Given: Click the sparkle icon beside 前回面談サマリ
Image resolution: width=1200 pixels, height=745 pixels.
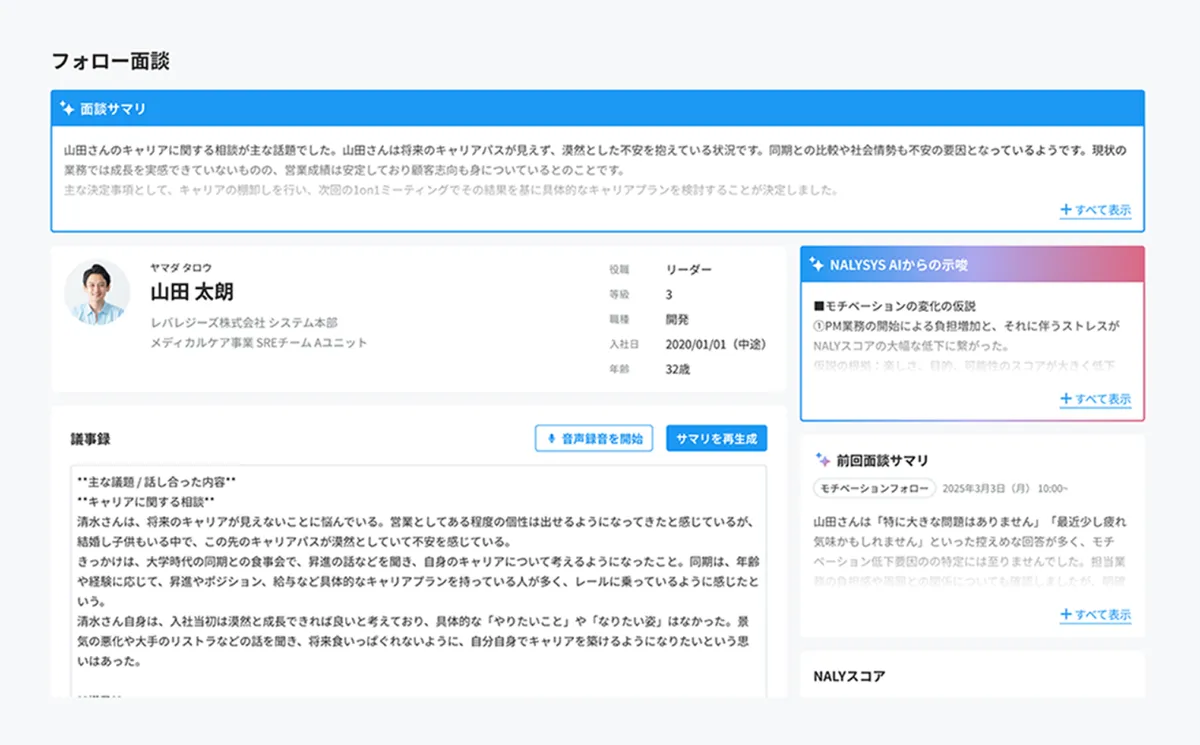Looking at the screenshot, I should [823, 460].
